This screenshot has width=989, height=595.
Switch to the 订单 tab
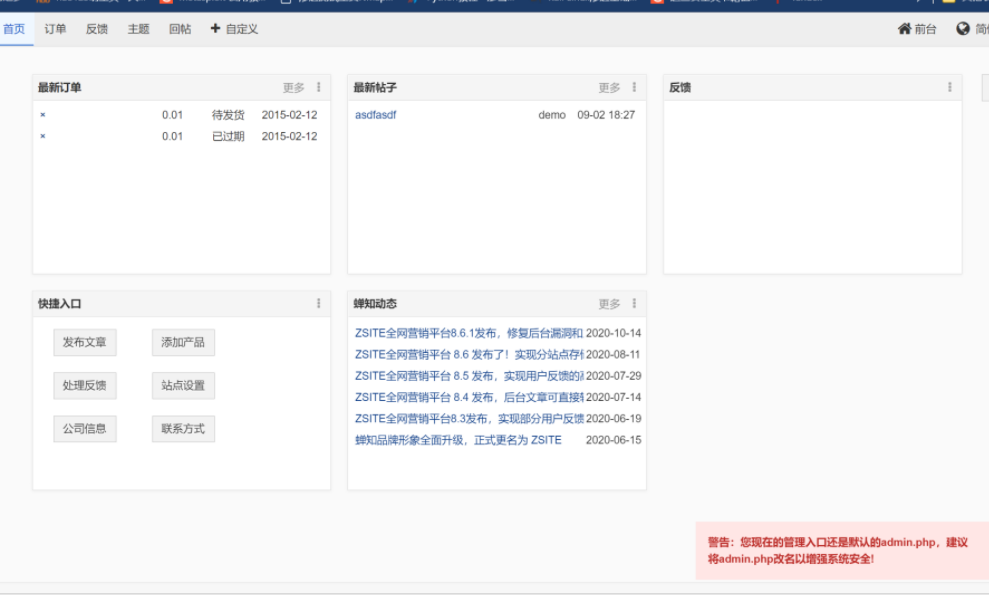56,29
